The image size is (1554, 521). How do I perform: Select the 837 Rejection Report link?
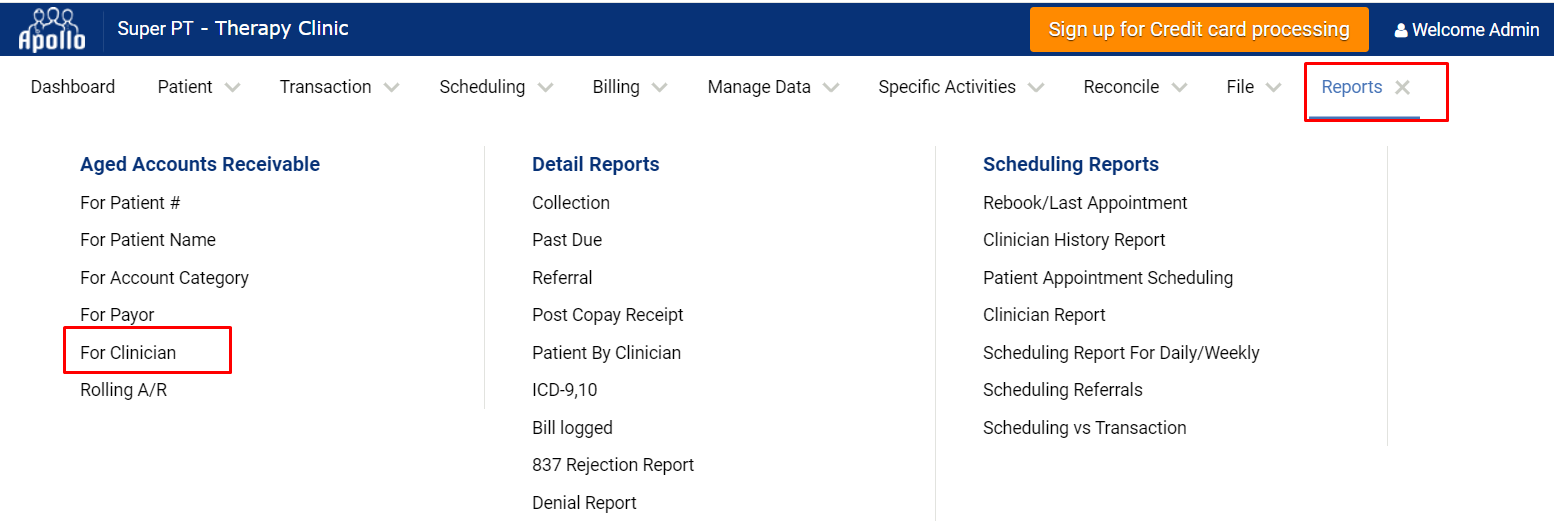pos(613,465)
